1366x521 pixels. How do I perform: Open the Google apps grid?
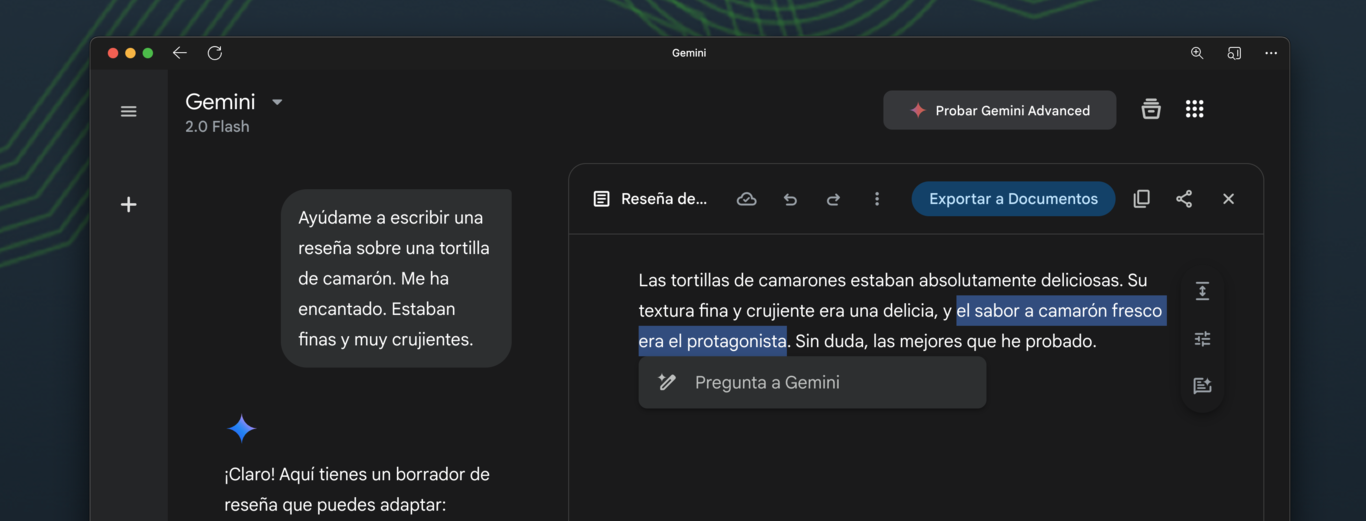(1194, 110)
